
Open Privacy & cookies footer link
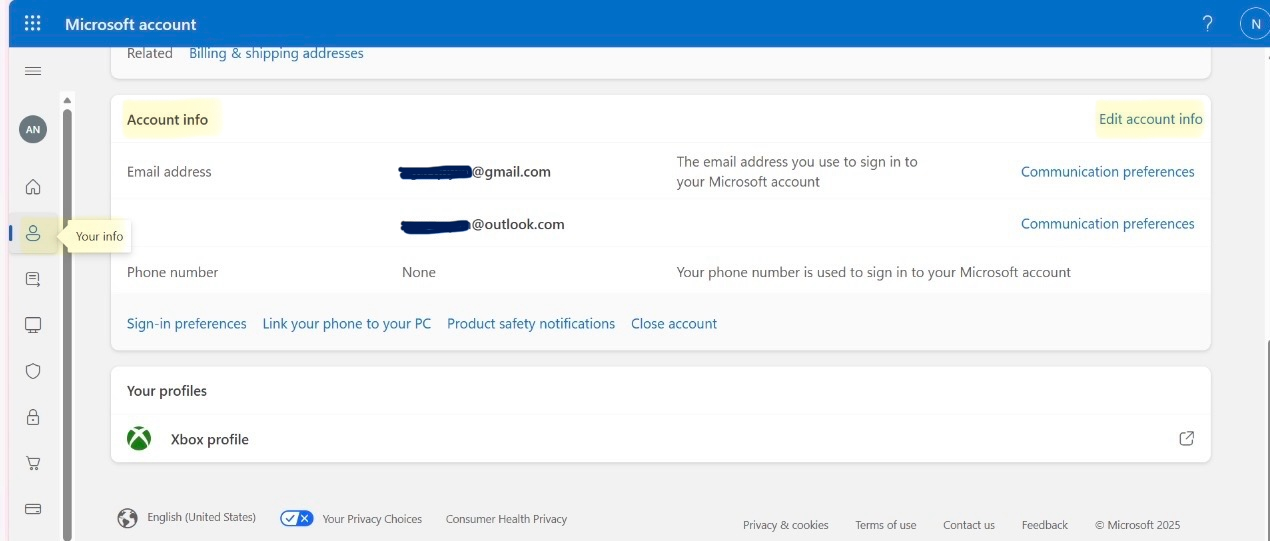785,525
